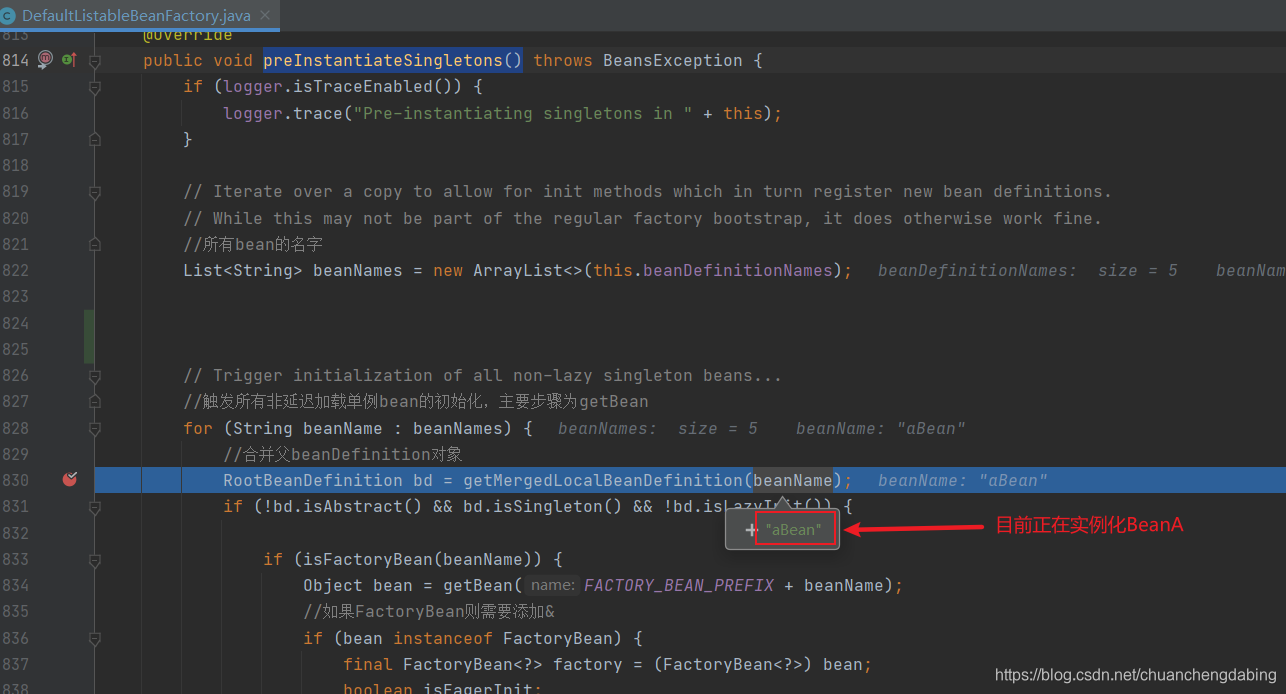Click the class icon on DefaultListableBeanFactory.java tab

9,15
